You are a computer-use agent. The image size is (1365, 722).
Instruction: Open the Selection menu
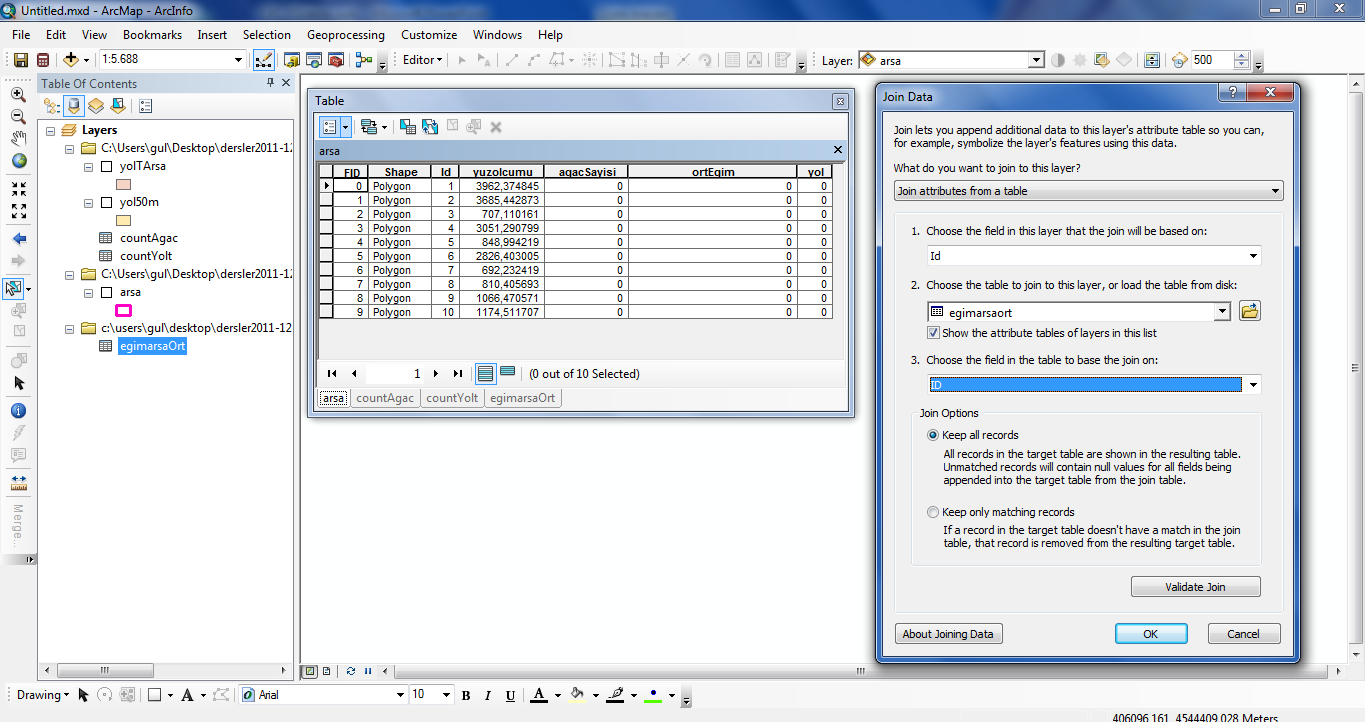click(267, 35)
